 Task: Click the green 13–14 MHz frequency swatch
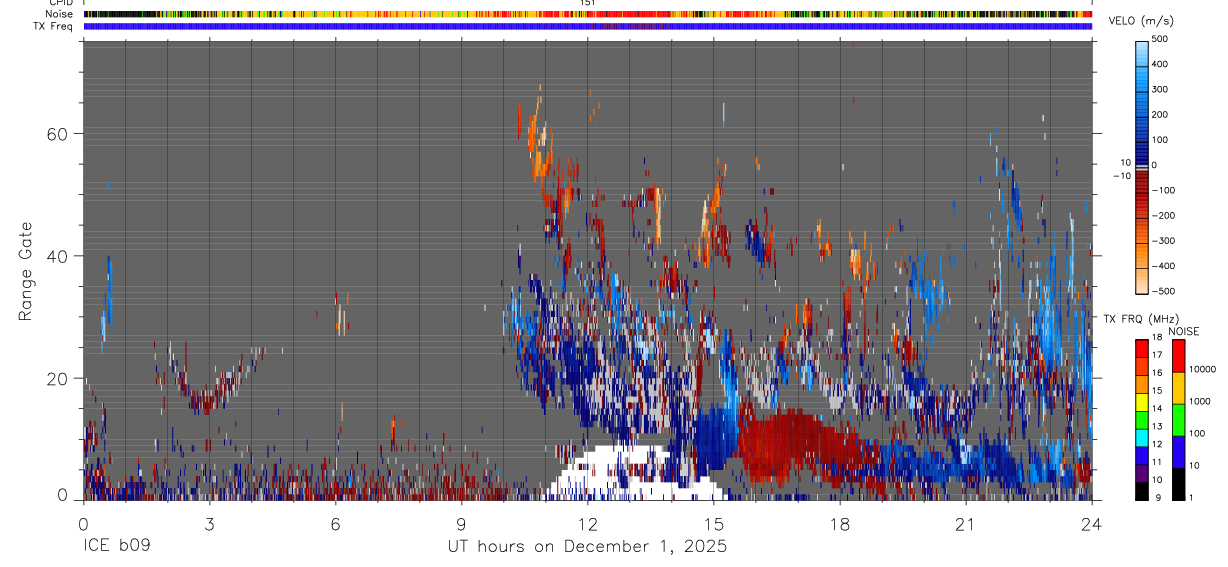[x=1142, y=418]
